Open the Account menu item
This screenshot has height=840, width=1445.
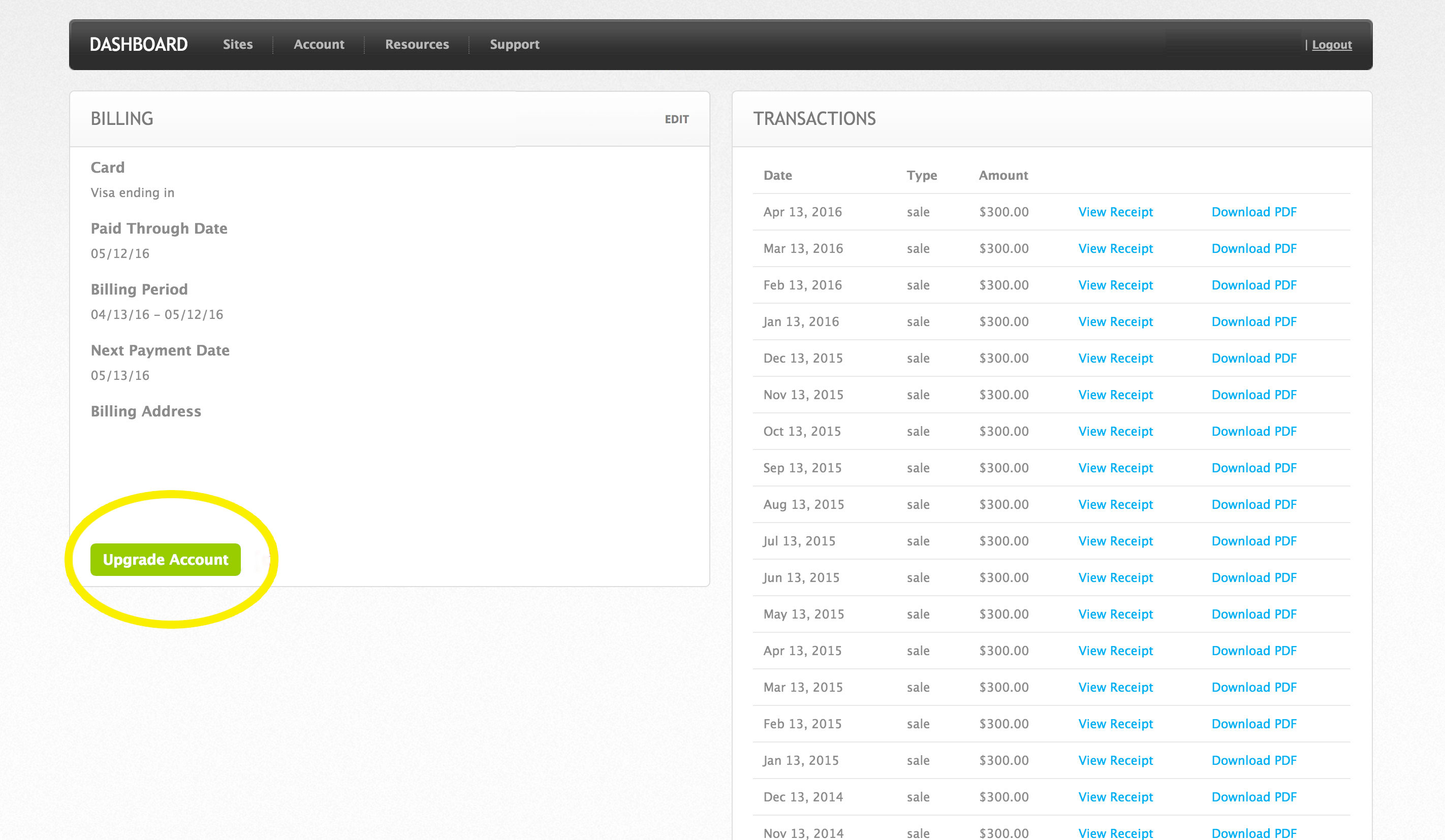pyautogui.click(x=319, y=44)
